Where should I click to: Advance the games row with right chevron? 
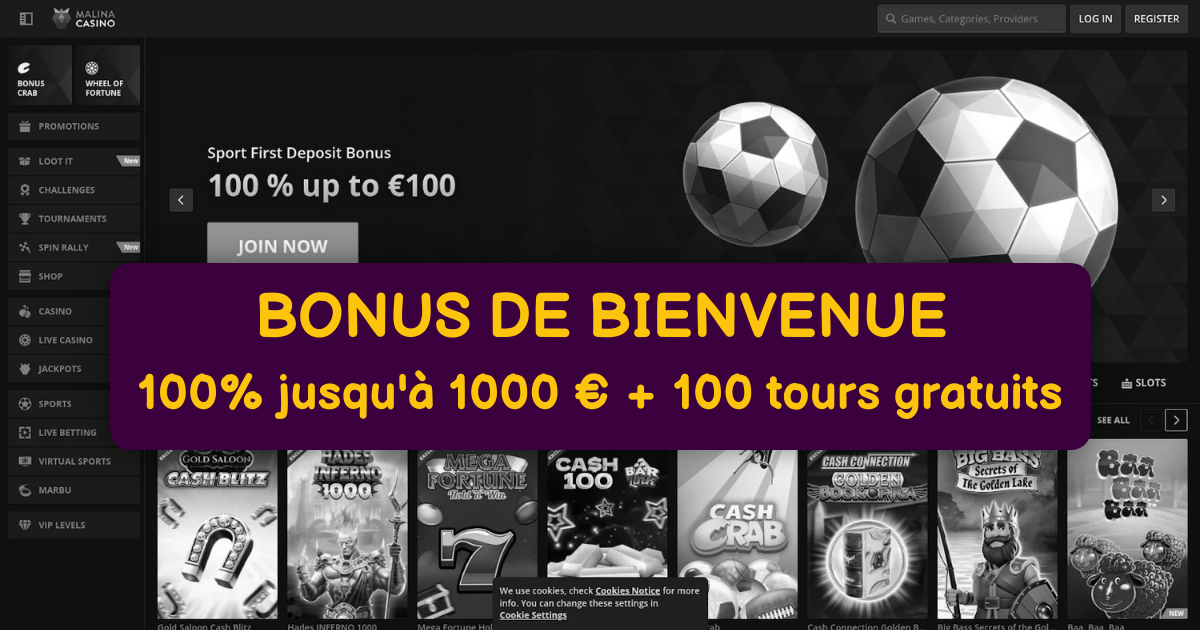(1177, 420)
